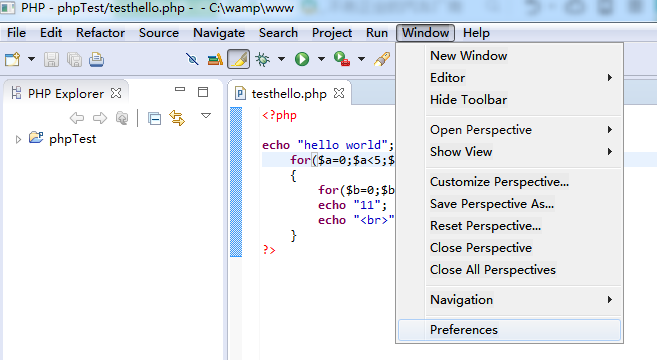
Task: Expand the Open Perspective submenu
Action: [x=510, y=130]
